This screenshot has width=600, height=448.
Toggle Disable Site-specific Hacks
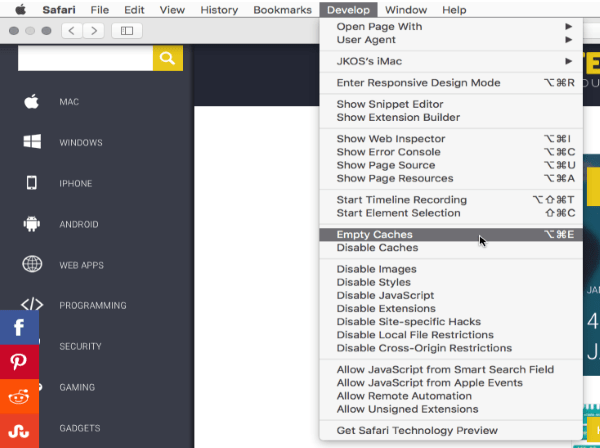pyautogui.click(x=451, y=321)
